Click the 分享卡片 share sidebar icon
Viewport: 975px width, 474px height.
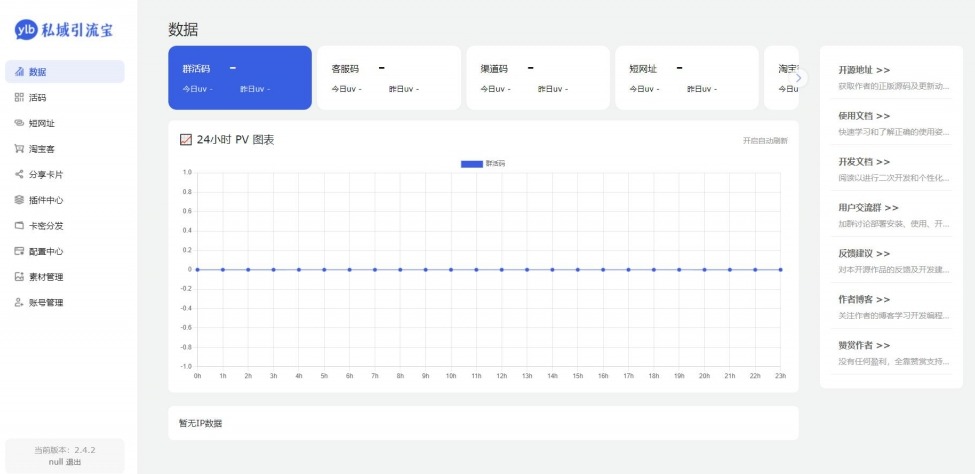[x=19, y=174]
